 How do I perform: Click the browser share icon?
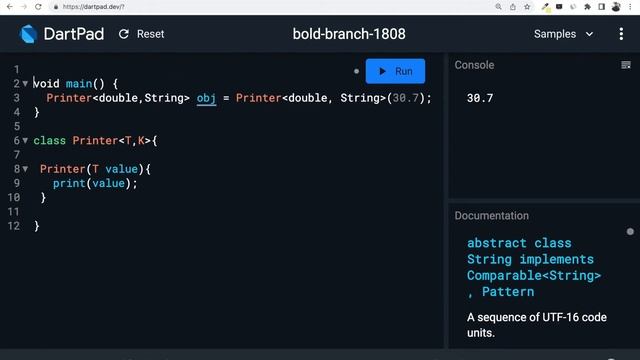click(513, 7)
